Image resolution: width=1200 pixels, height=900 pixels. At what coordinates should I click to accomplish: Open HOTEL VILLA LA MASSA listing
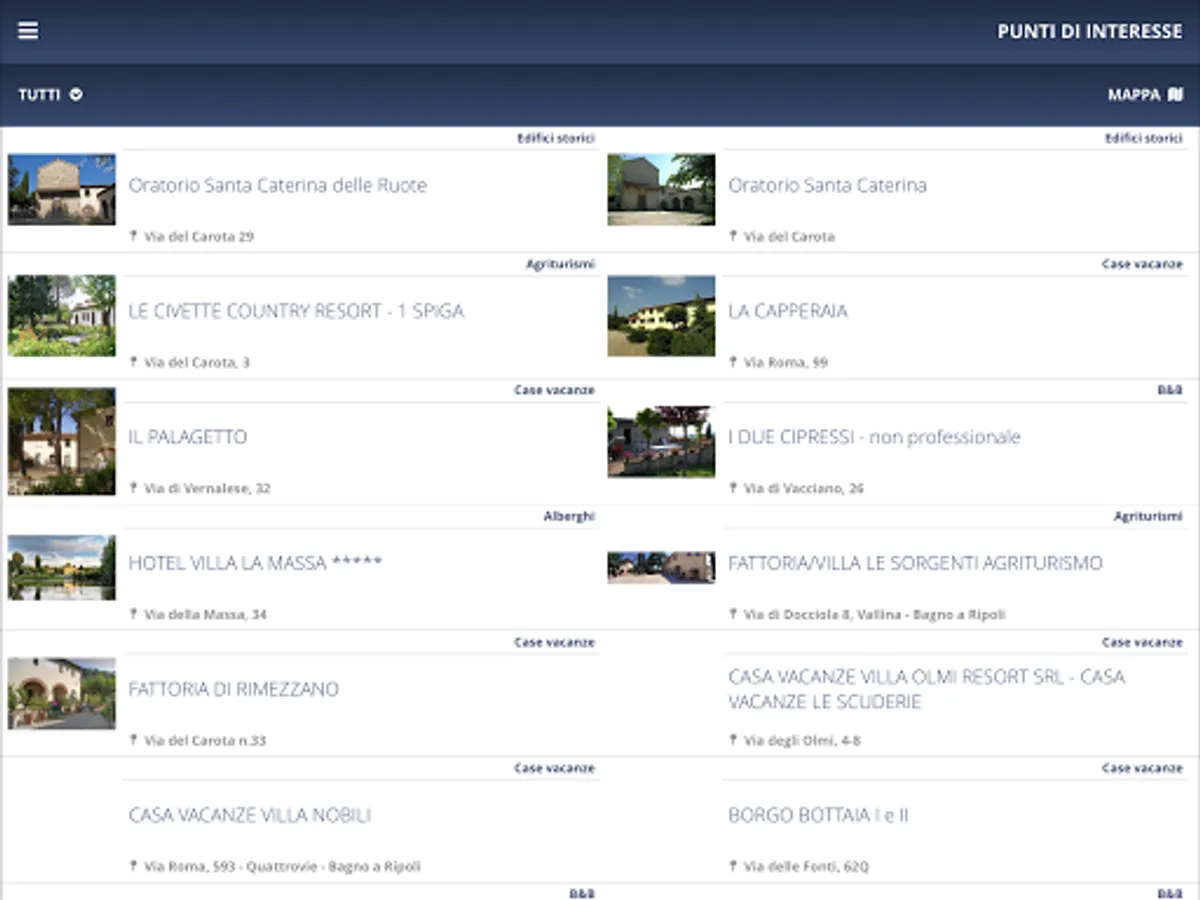256,563
